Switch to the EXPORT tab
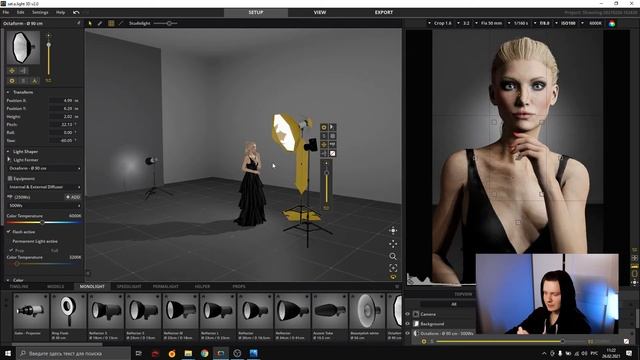Viewport: 640px width, 360px height. 384,13
